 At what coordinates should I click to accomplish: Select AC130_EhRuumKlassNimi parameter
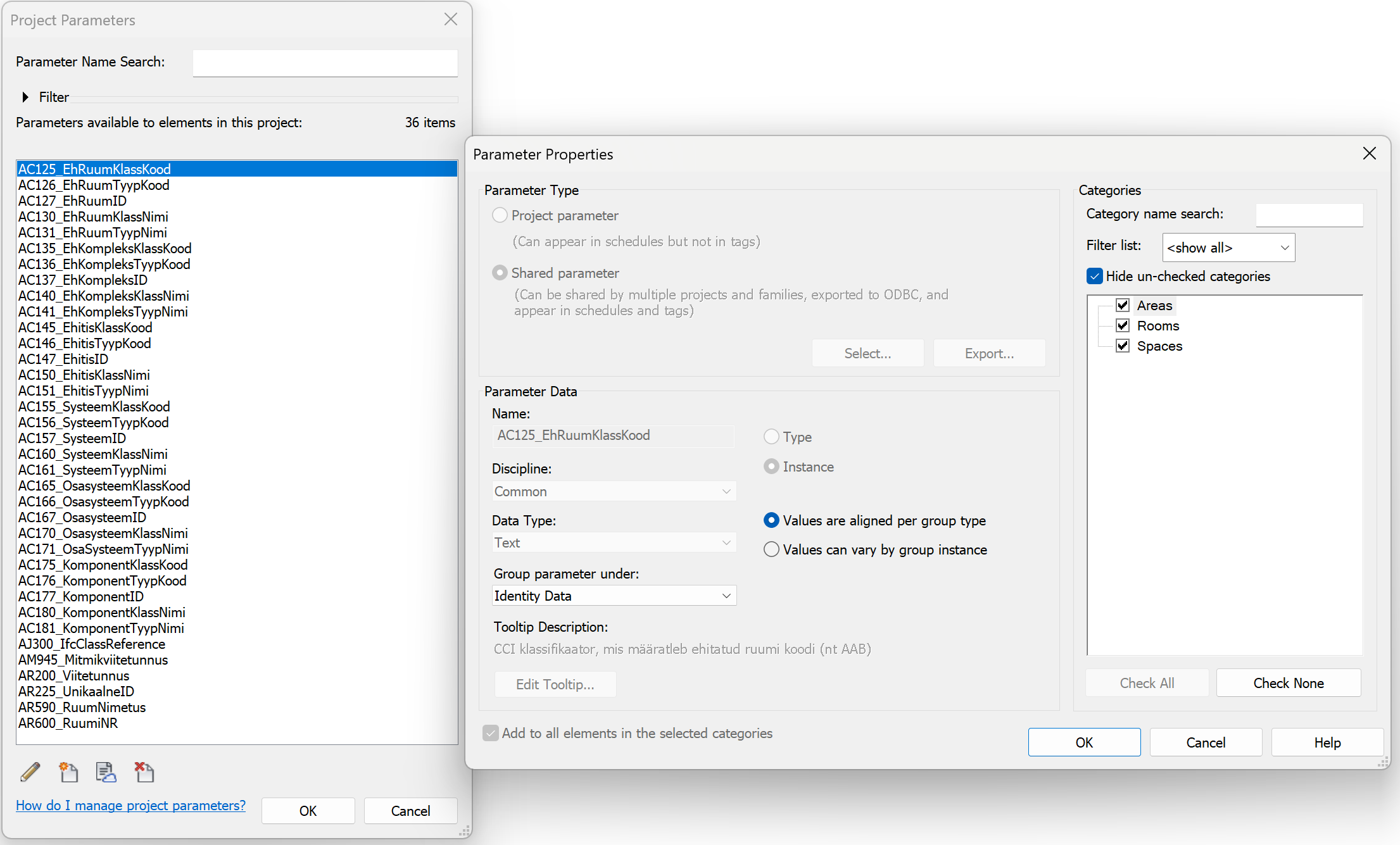[x=237, y=216]
